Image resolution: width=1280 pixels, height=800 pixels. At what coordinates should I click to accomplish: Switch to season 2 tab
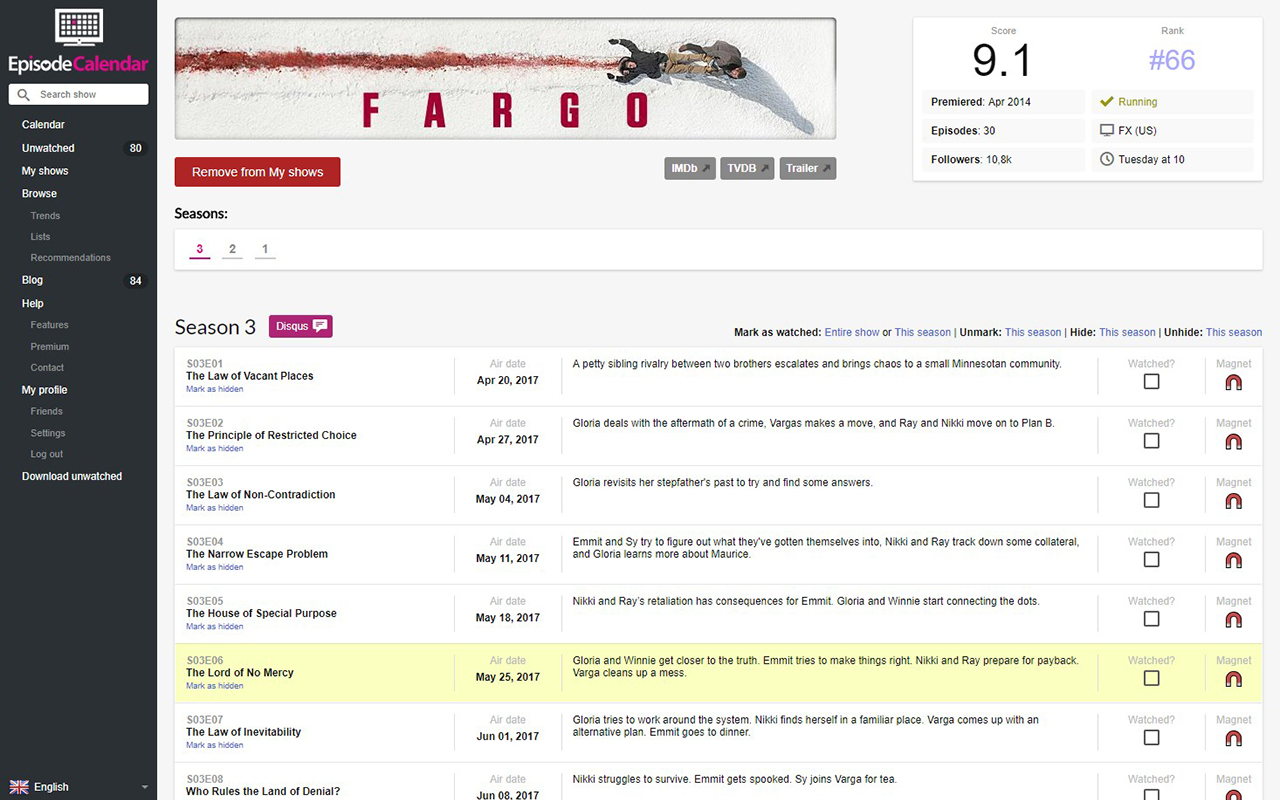pos(232,249)
